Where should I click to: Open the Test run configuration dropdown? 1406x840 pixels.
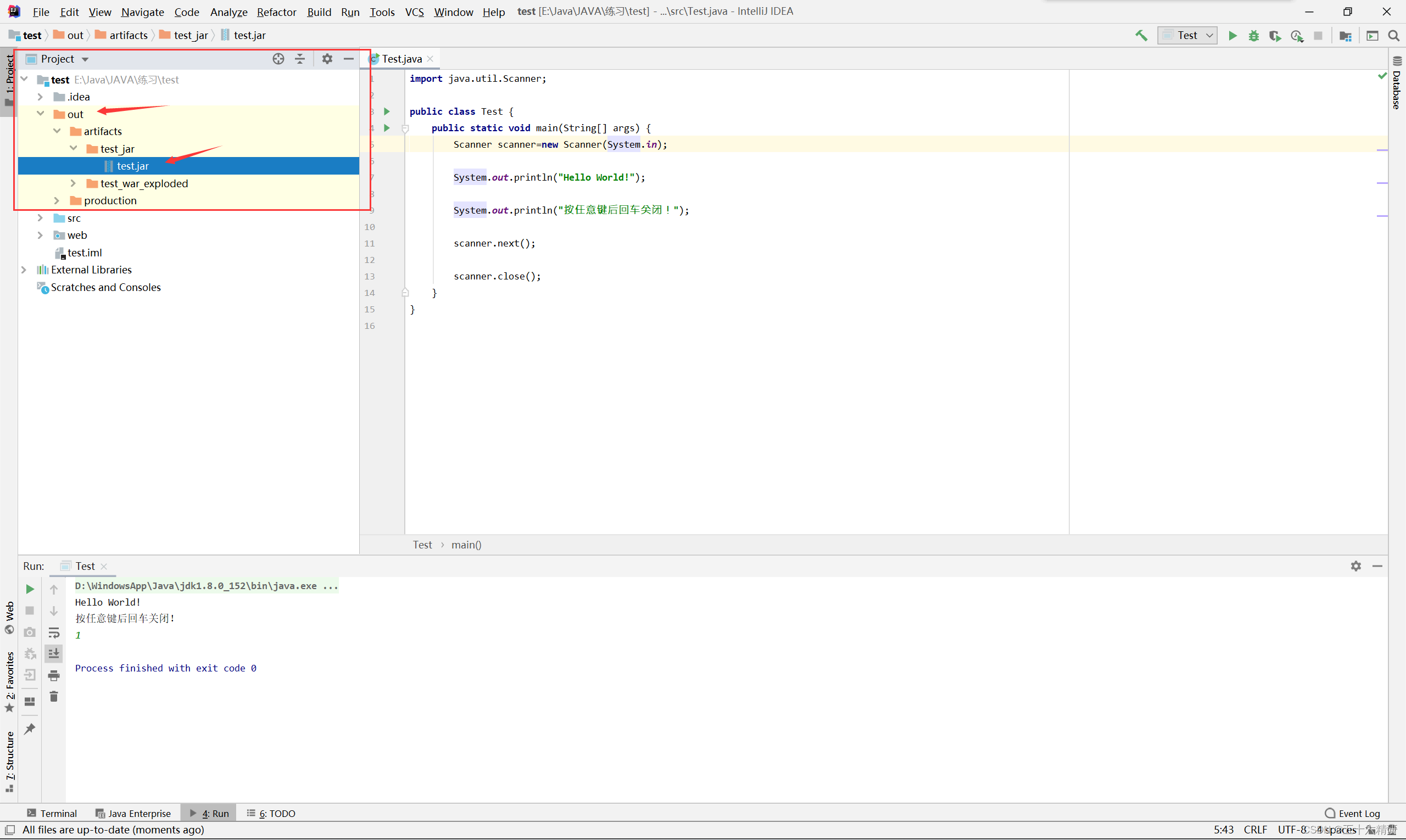[1187, 36]
